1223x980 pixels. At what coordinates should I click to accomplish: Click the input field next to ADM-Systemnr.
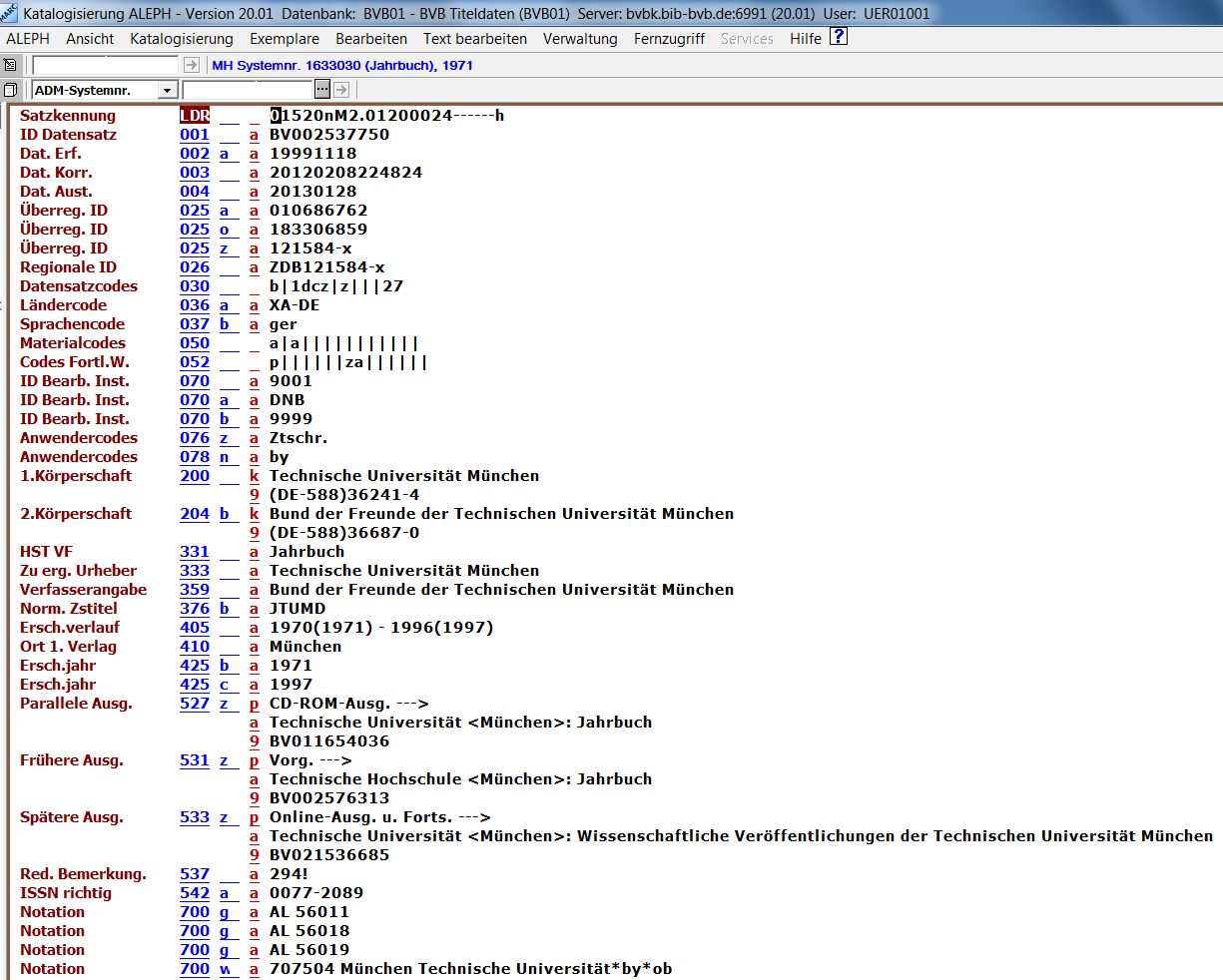click(247, 90)
